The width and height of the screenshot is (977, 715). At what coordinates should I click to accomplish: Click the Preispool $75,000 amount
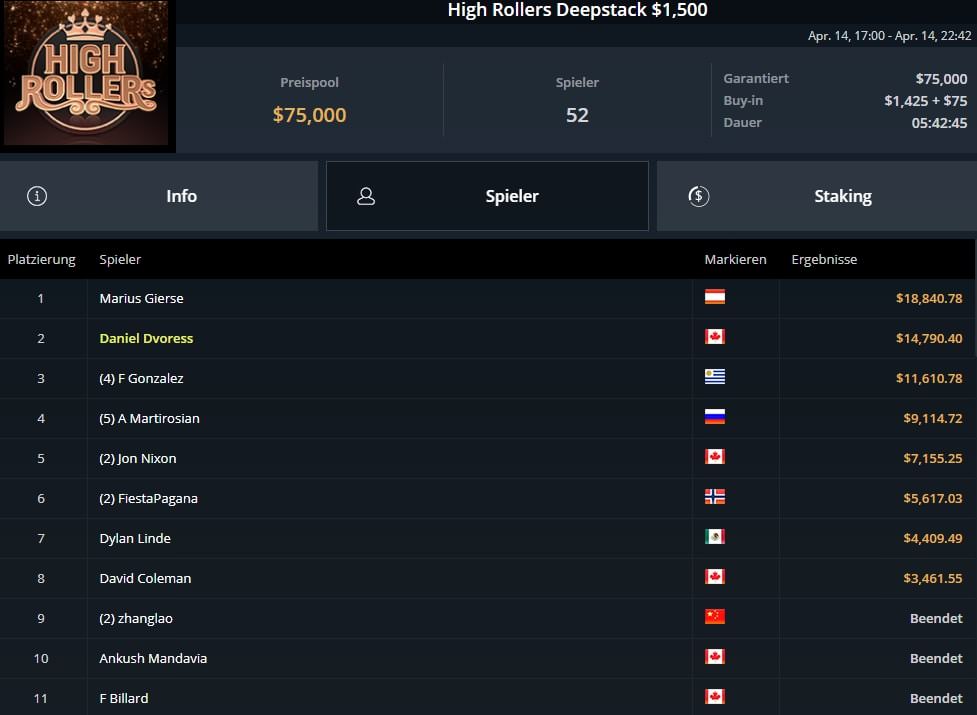309,115
